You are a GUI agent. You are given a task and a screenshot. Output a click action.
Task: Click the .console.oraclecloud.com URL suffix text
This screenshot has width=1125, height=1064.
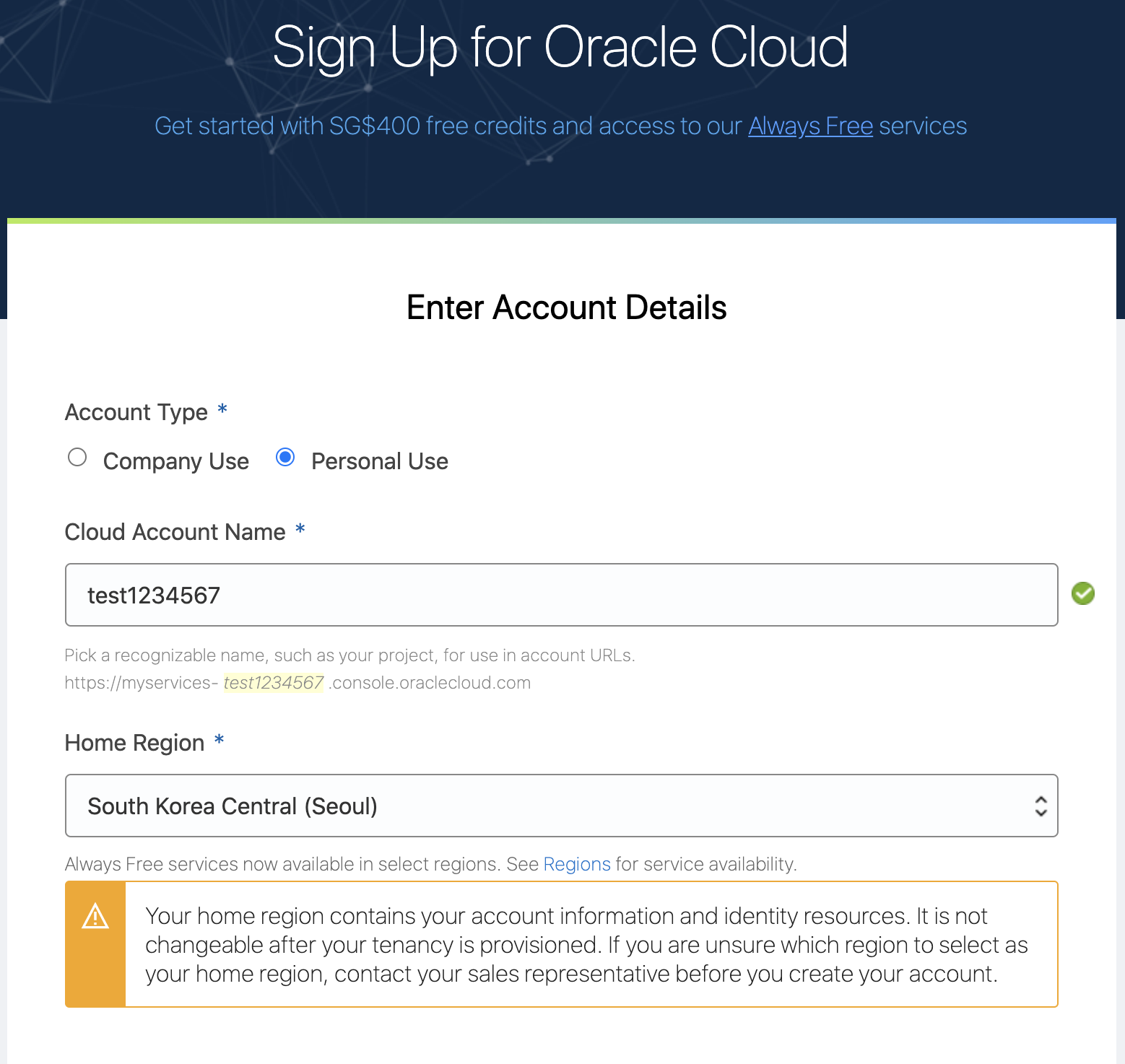coord(430,683)
